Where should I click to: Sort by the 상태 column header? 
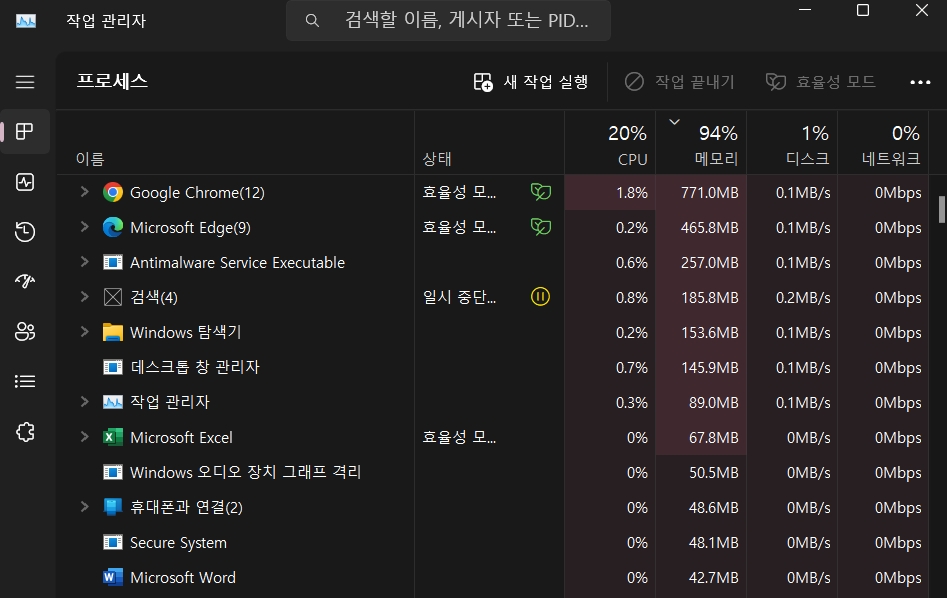489,143
